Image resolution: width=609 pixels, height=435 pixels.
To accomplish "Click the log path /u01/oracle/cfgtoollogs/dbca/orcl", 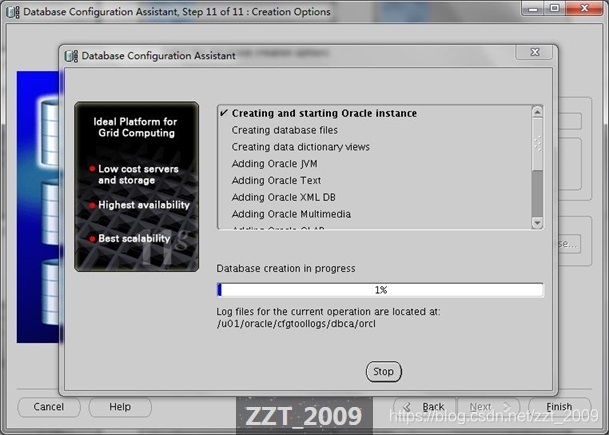I will [x=296, y=324].
